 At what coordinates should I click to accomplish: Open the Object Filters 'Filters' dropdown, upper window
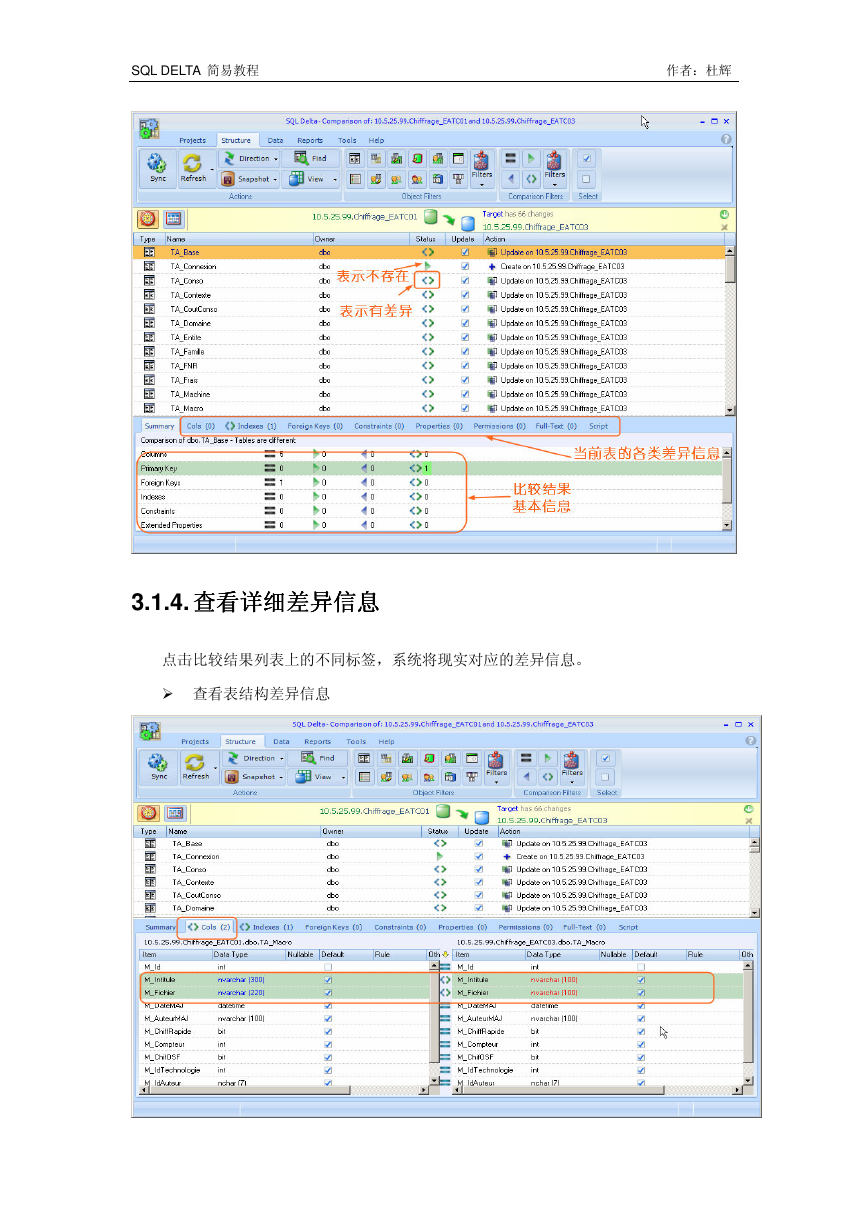(x=482, y=169)
